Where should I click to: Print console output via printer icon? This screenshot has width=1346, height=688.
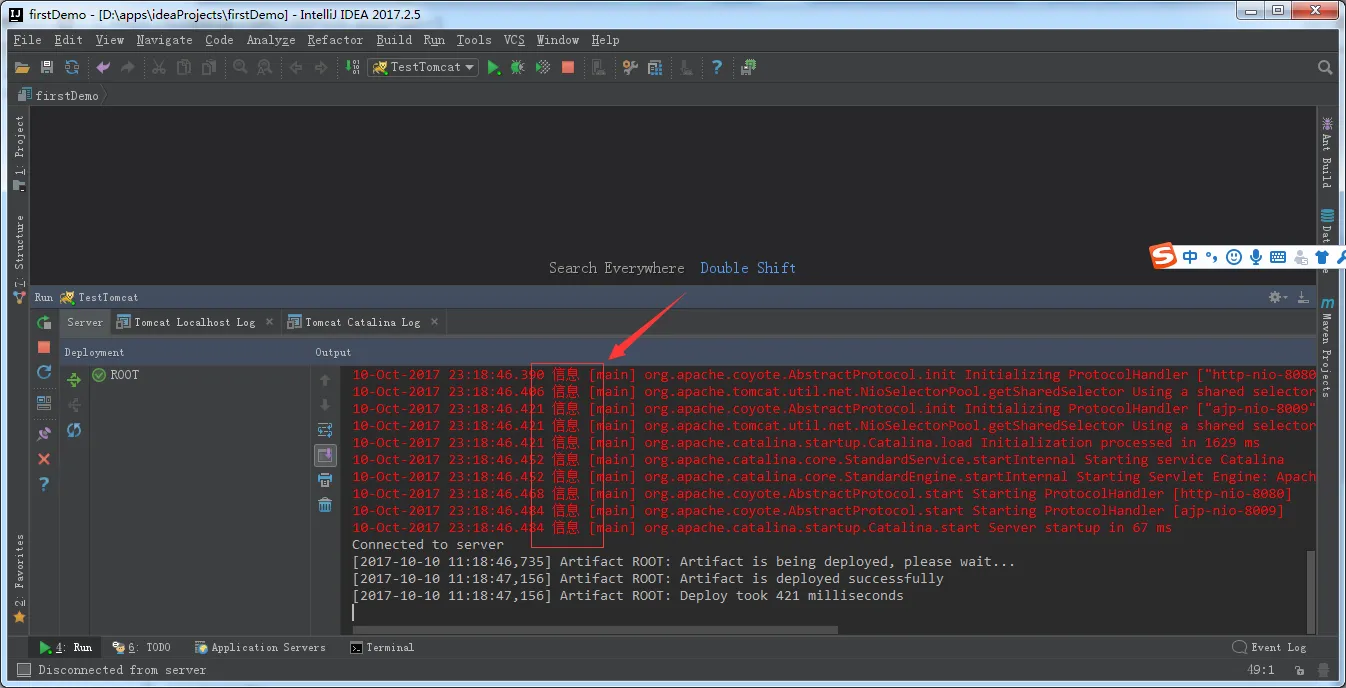325,480
